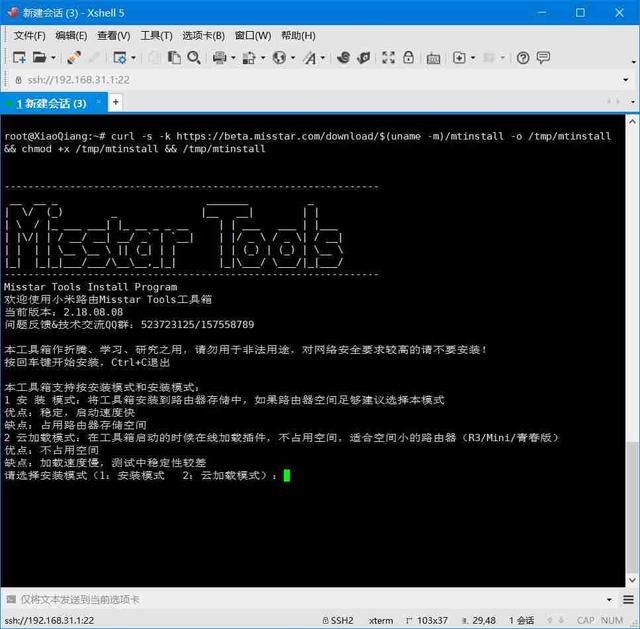Image resolution: width=640 pixels, height=629 pixels.
Task: Click scroll down arrow of terminal scrollbar
Action: (x=633, y=580)
